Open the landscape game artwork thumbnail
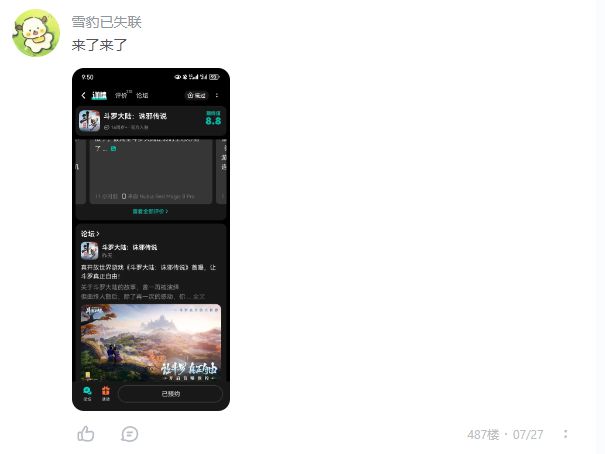This screenshot has height=454, width=605. (151, 343)
